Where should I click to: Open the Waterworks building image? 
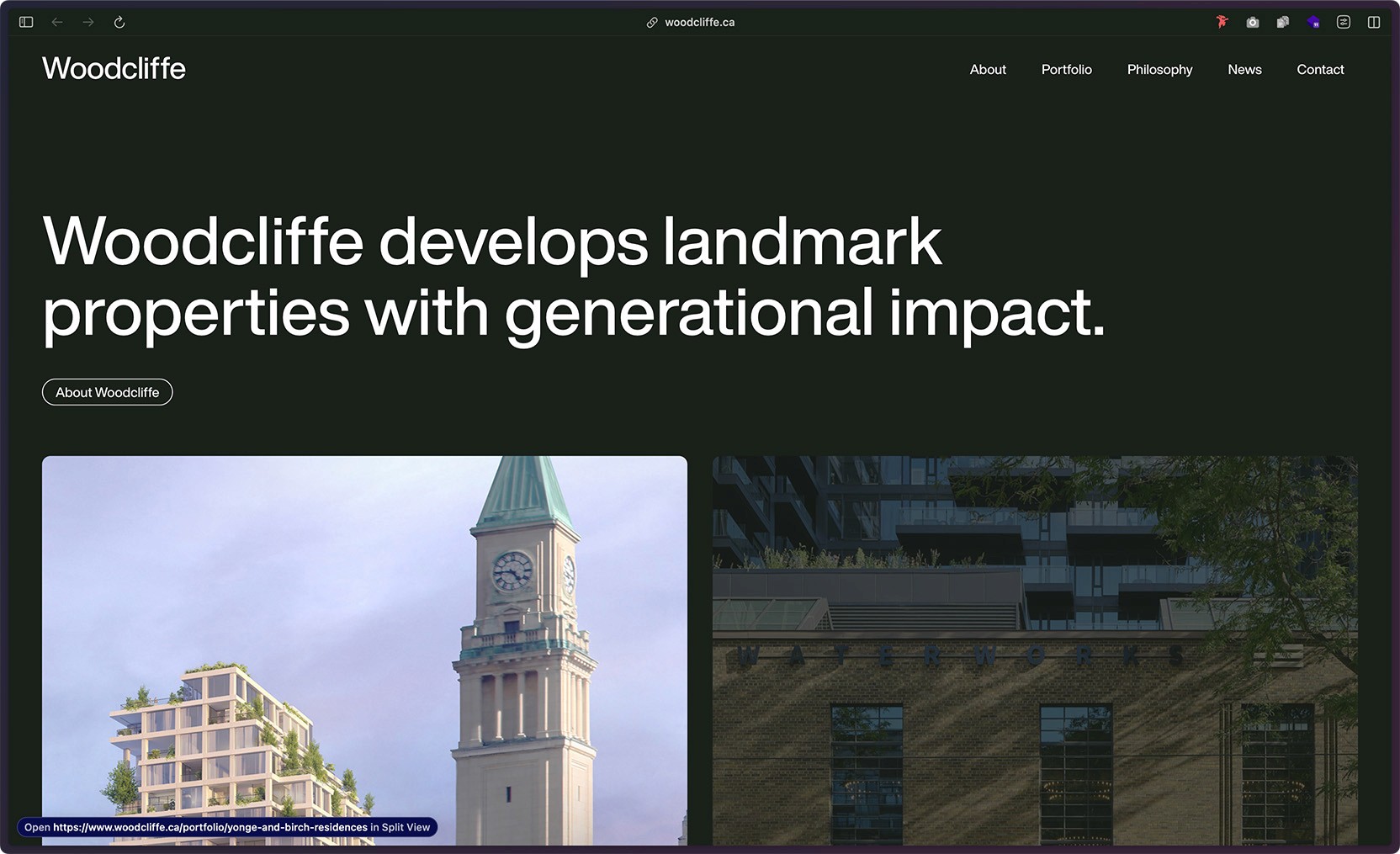click(1035, 650)
